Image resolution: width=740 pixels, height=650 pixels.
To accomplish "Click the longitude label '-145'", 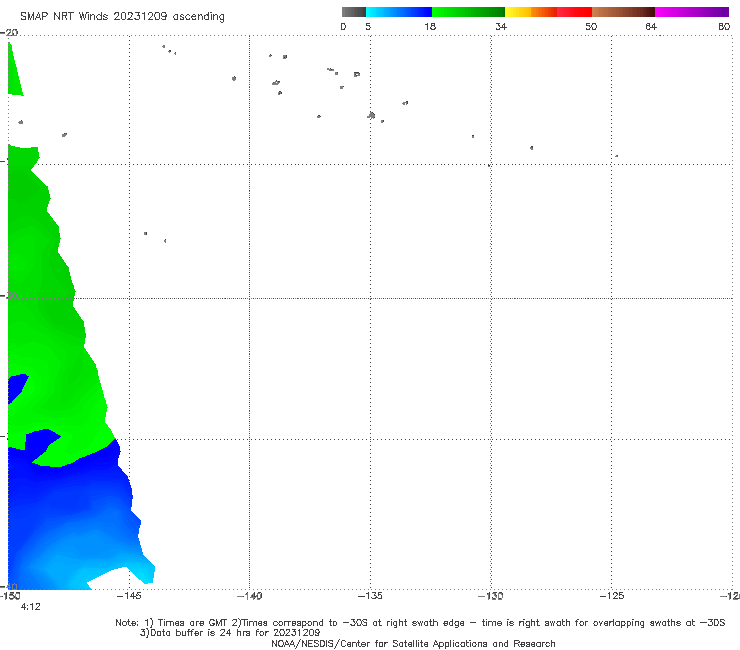I will point(128,596).
